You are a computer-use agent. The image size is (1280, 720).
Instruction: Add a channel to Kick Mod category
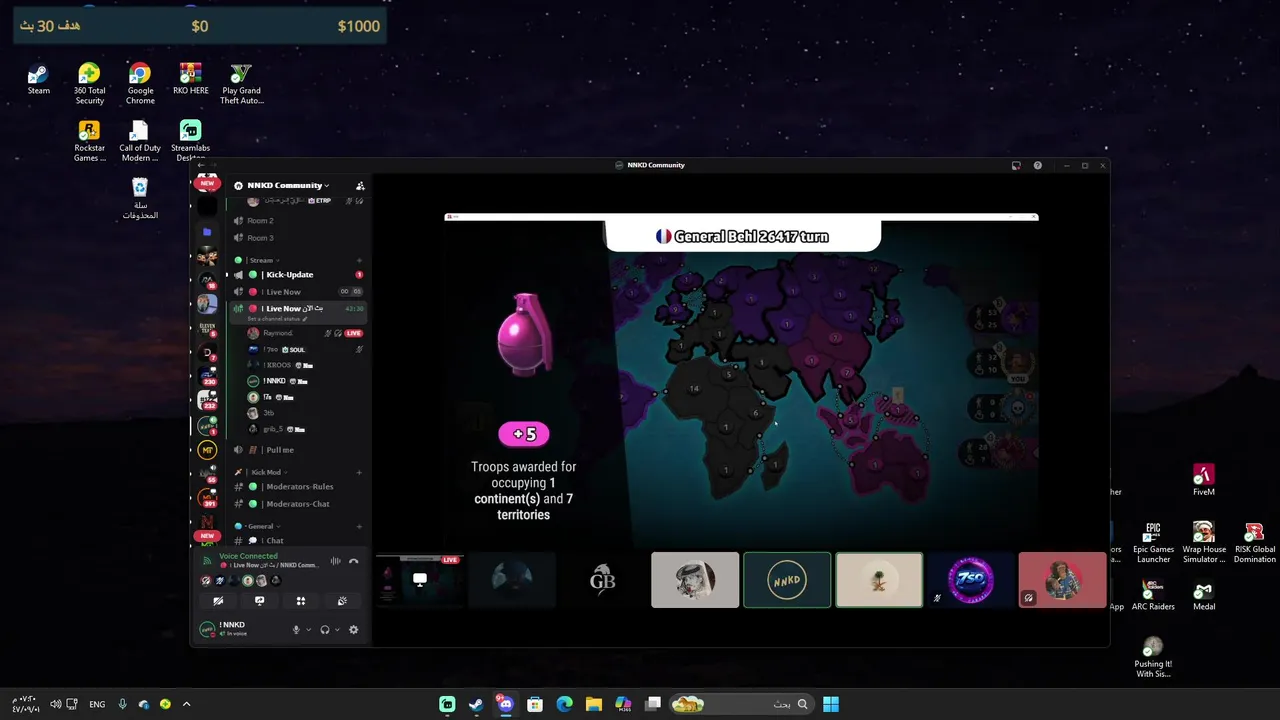coord(359,472)
